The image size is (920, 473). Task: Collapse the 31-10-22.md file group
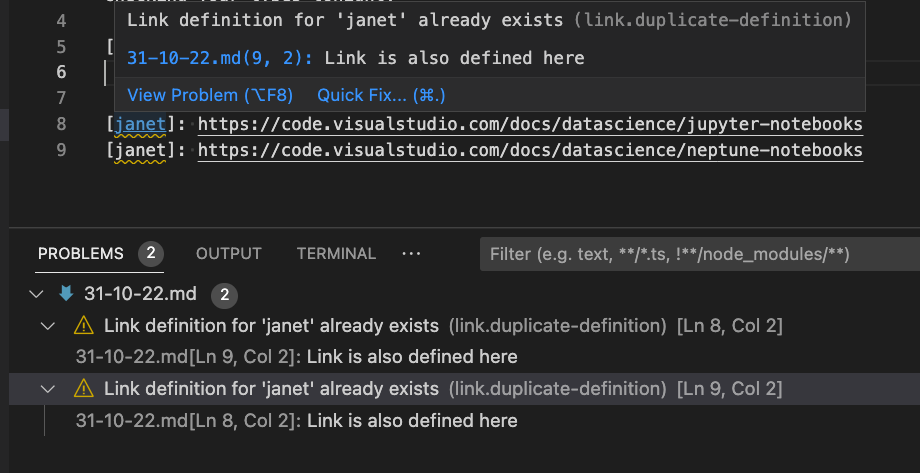point(38,294)
